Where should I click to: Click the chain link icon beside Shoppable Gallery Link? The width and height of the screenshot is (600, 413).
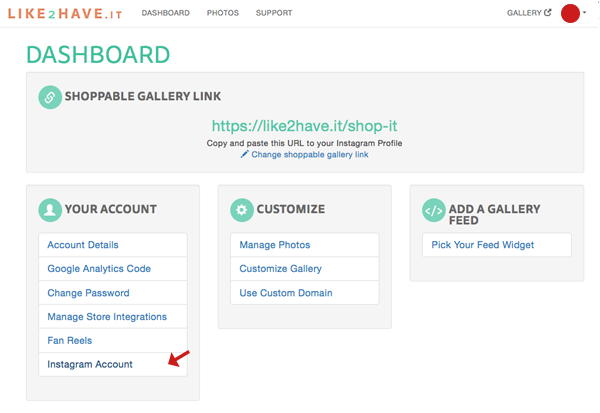(50, 97)
